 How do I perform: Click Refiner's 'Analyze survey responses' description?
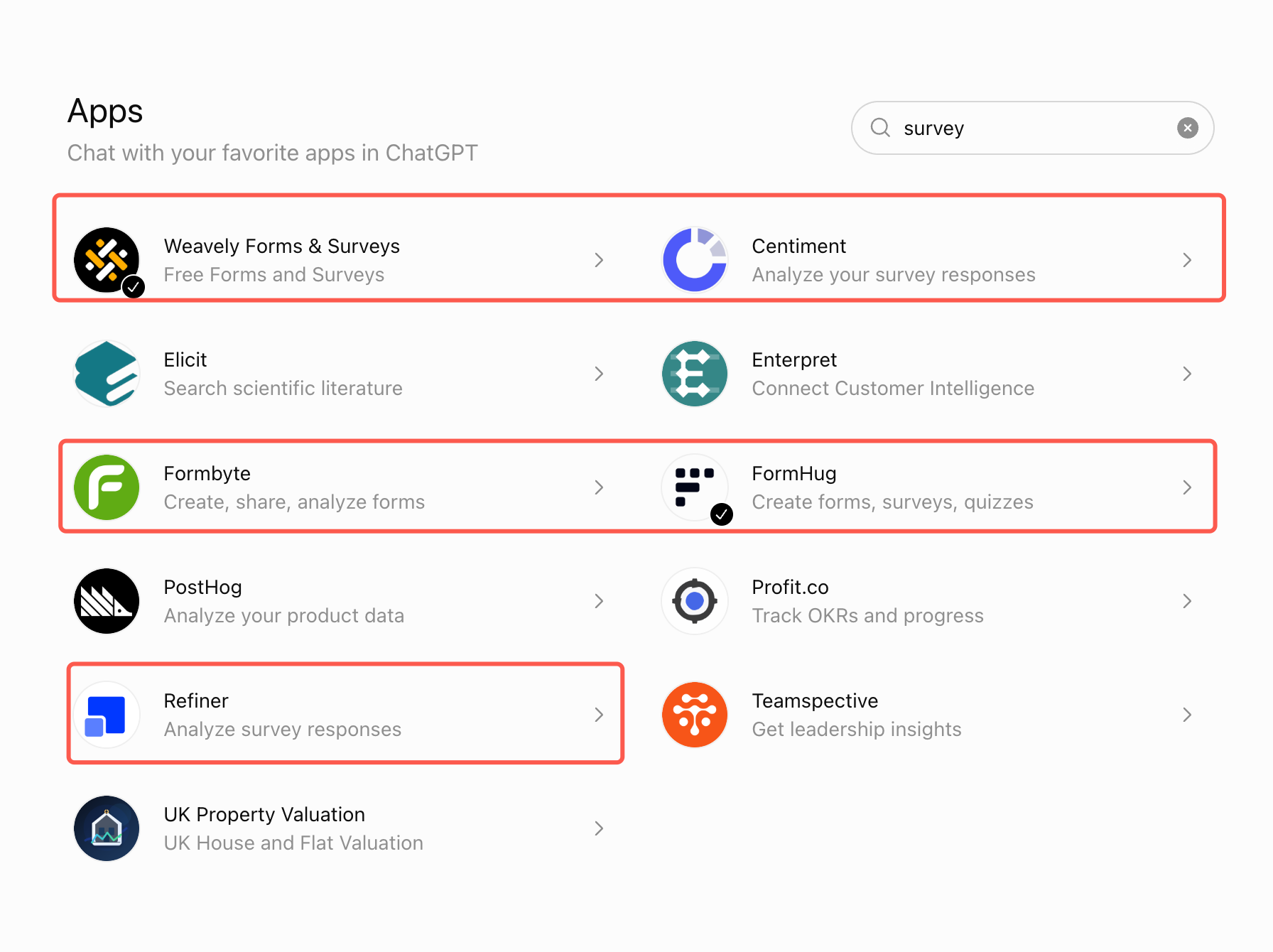[283, 730]
